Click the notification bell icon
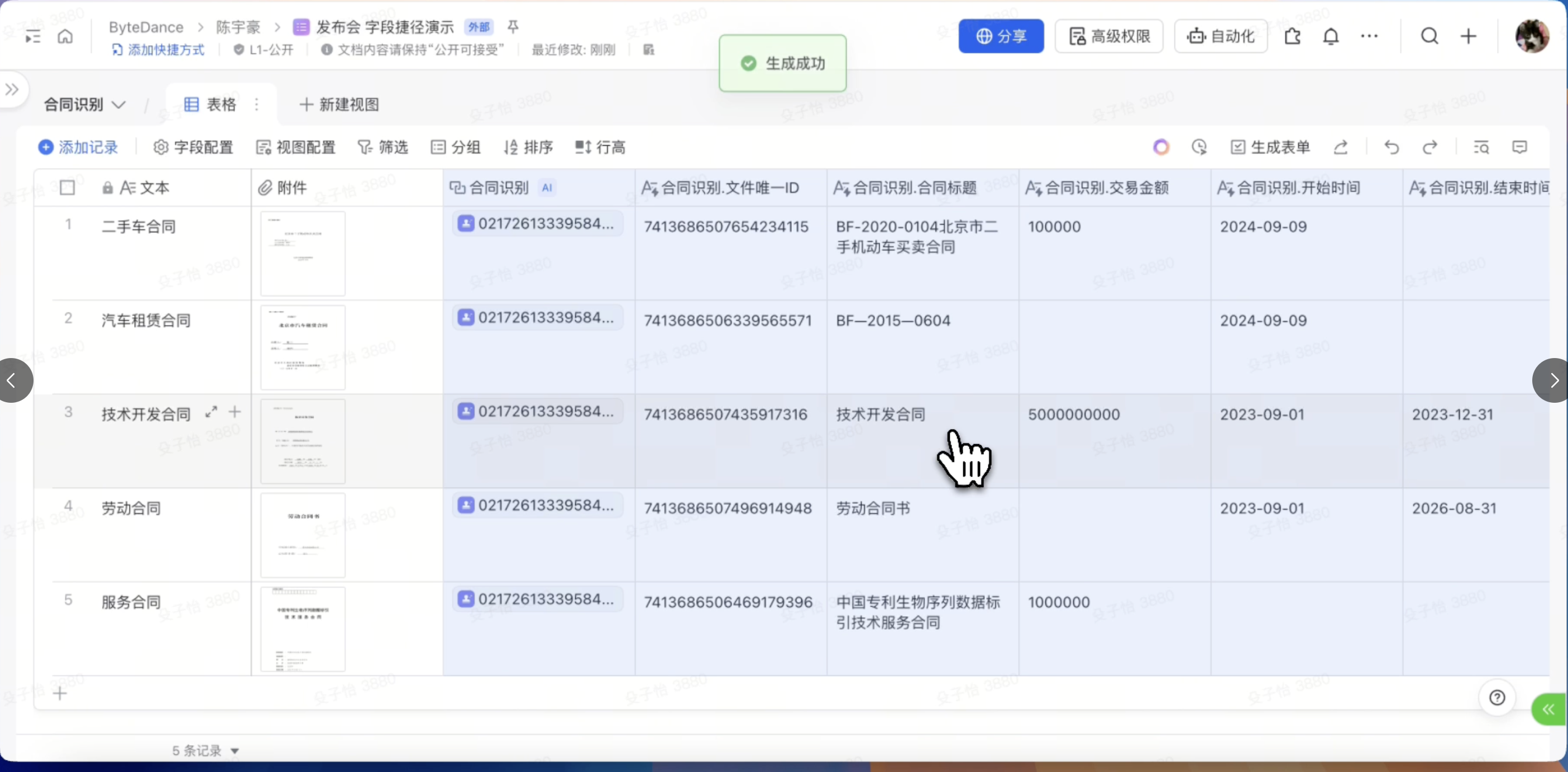This screenshot has height=772, width=1568. tap(1331, 36)
